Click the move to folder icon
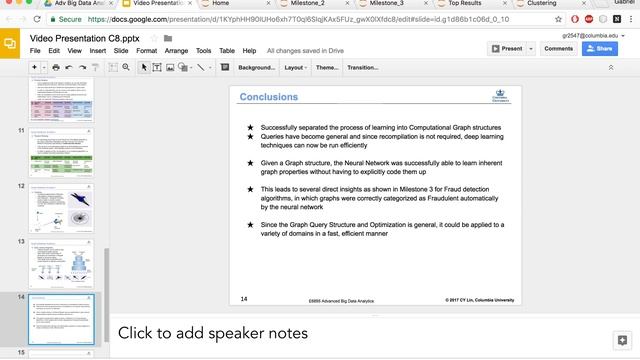The height and width of the screenshot is (360, 640). 168,38
